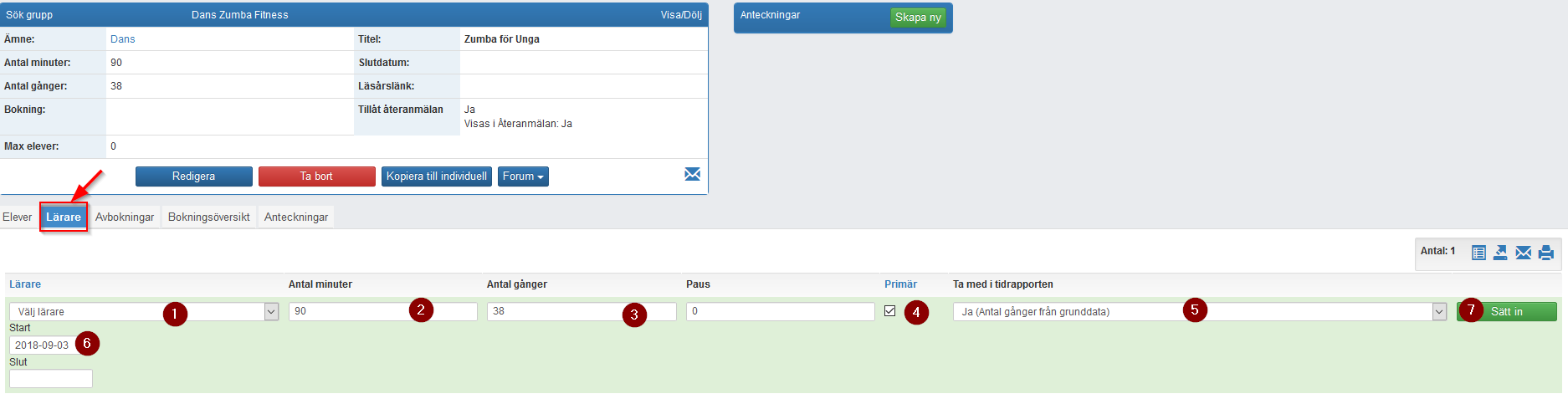
Task: Click the red Ta bort button
Action: 316,176
